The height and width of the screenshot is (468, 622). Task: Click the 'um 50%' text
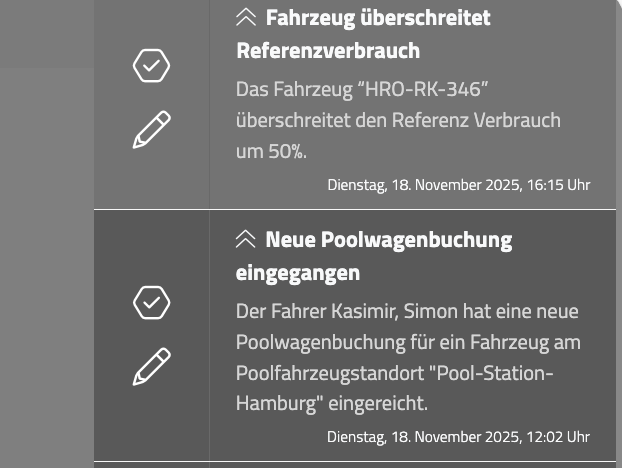[271, 151]
